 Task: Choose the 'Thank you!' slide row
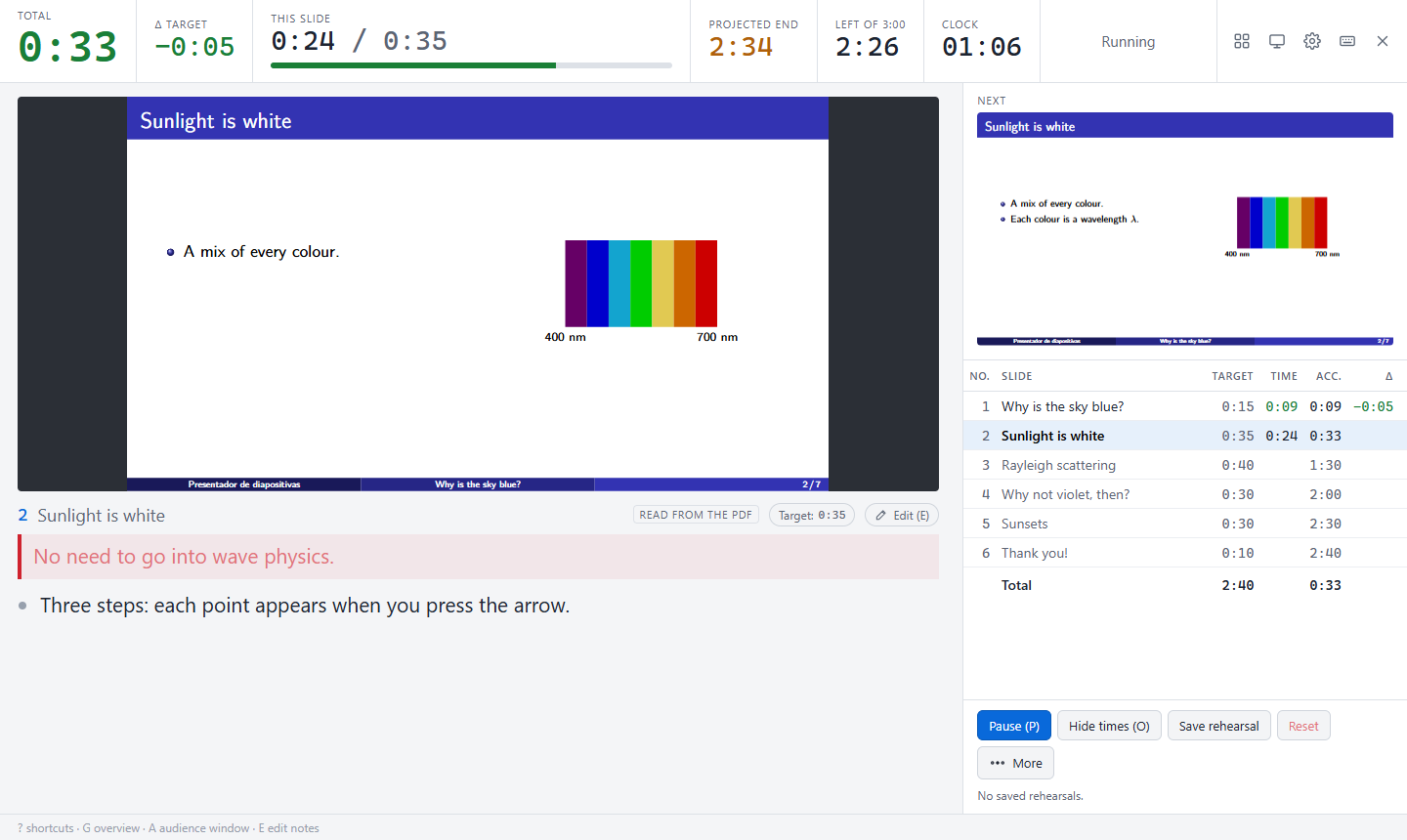[x=1185, y=553]
